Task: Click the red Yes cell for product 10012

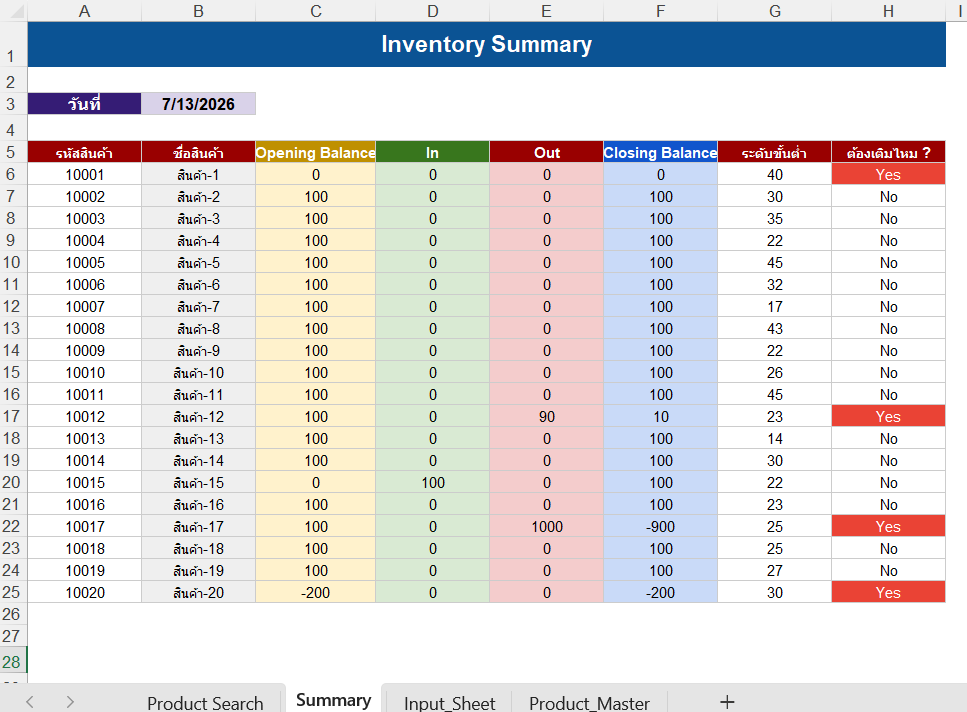Action: click(x=888, y=416)
